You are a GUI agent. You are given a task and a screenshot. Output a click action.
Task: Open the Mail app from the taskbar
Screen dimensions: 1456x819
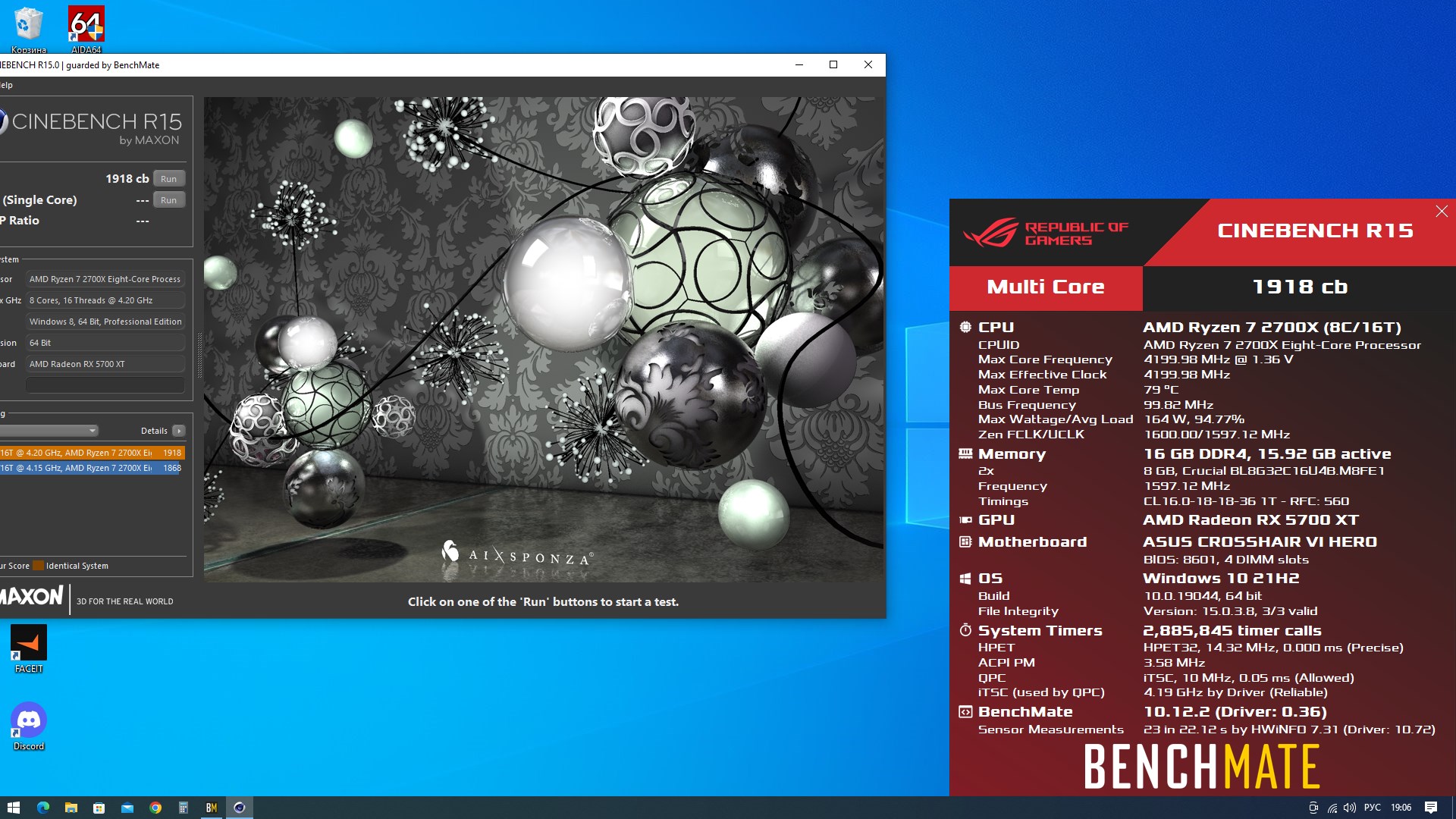coord(127,808)
